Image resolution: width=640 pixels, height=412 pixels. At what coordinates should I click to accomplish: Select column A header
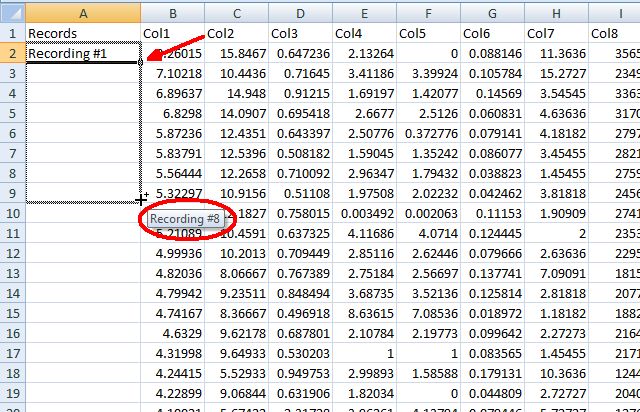tap(82, 11)
